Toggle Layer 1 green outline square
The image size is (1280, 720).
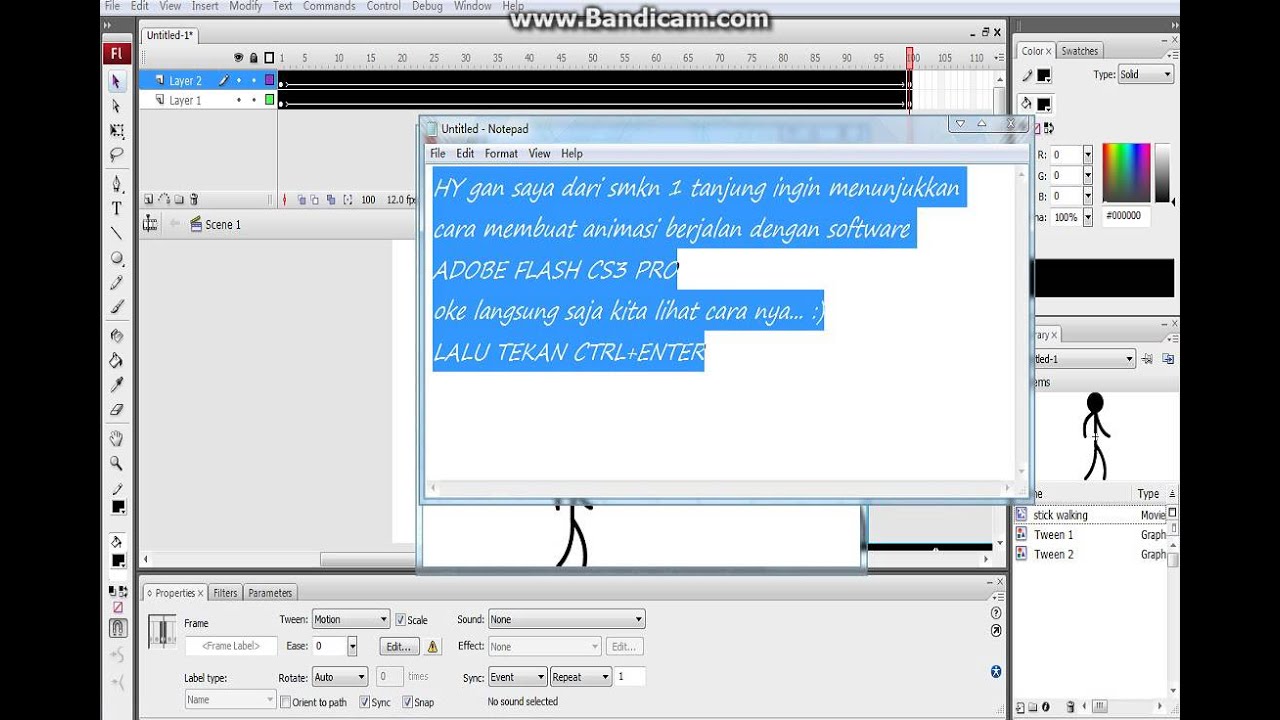click(269, 100)
